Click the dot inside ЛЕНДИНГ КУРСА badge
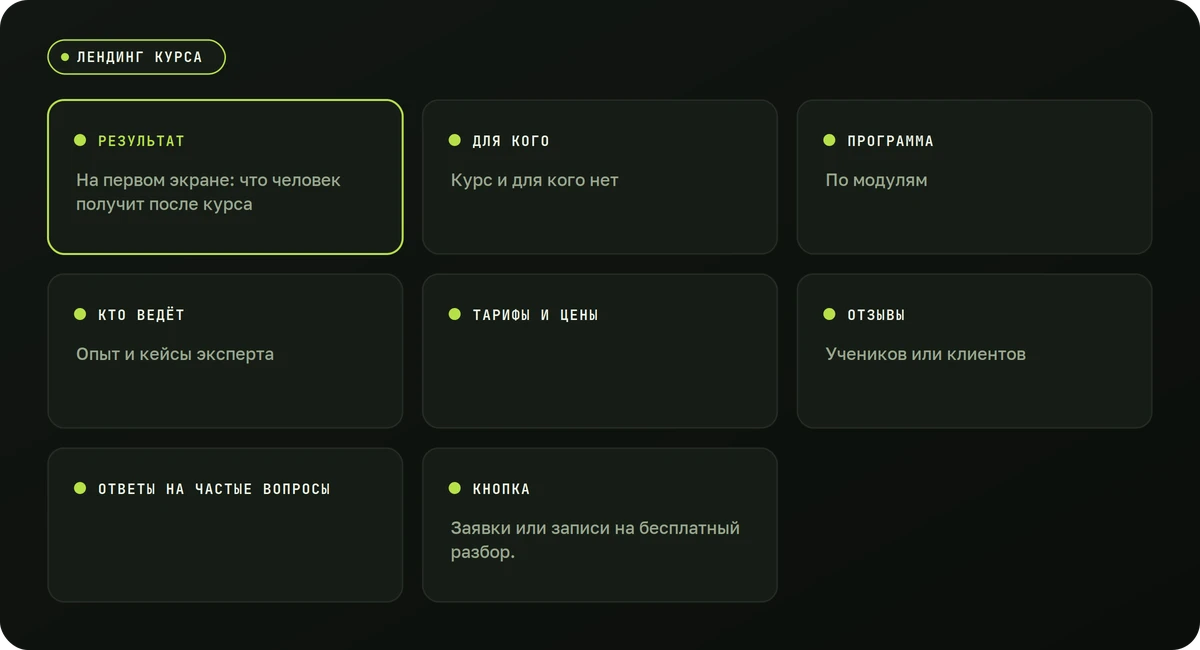The width and height of the screenshot is (1200, 650). (x=65, y=57)
